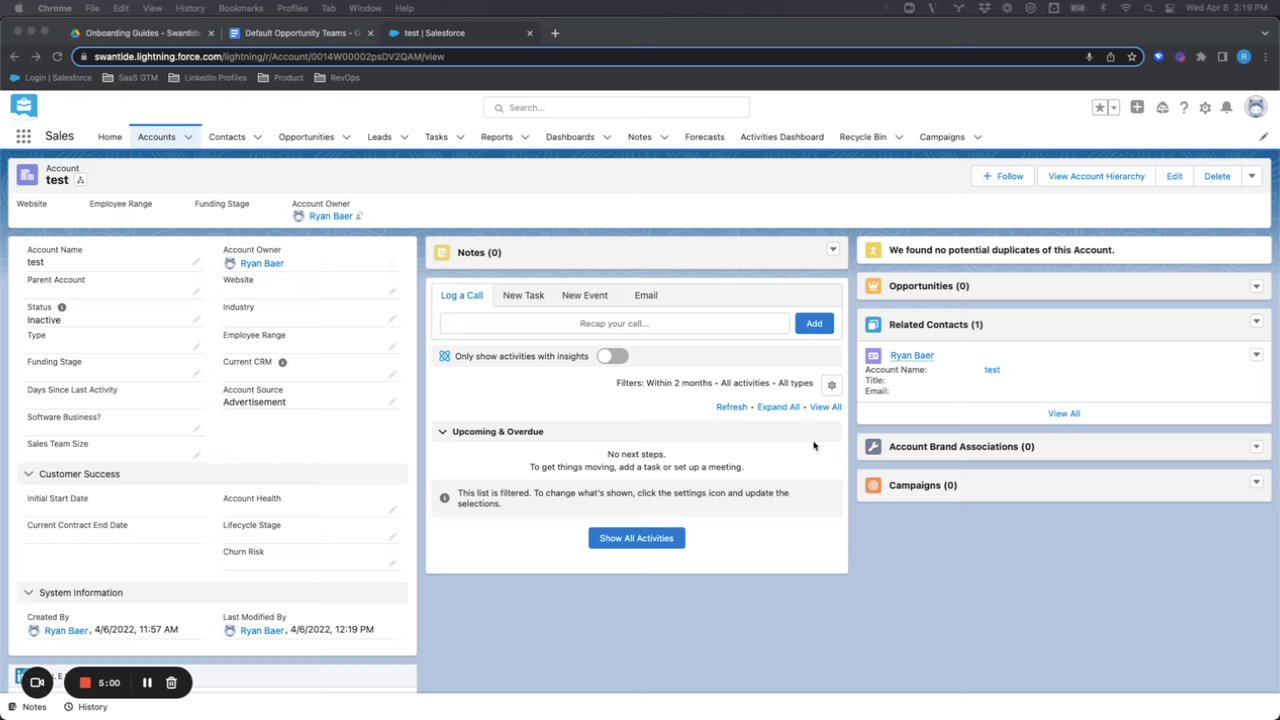
Task: Edit Account Name with pencil icon
Action: click(196, 262)
